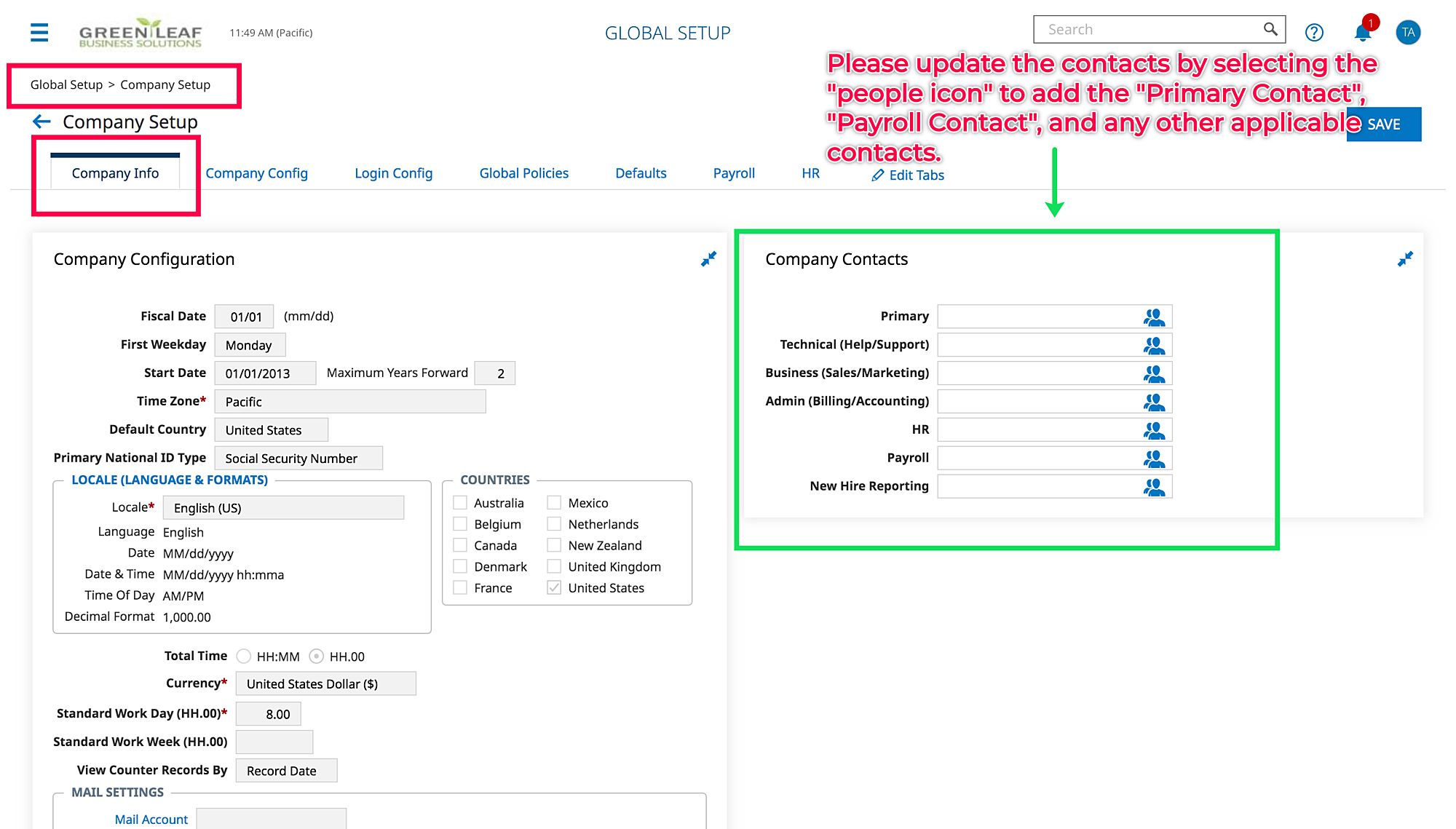
Task: Open the First Weekday dropdown
Action: [249, 345]
